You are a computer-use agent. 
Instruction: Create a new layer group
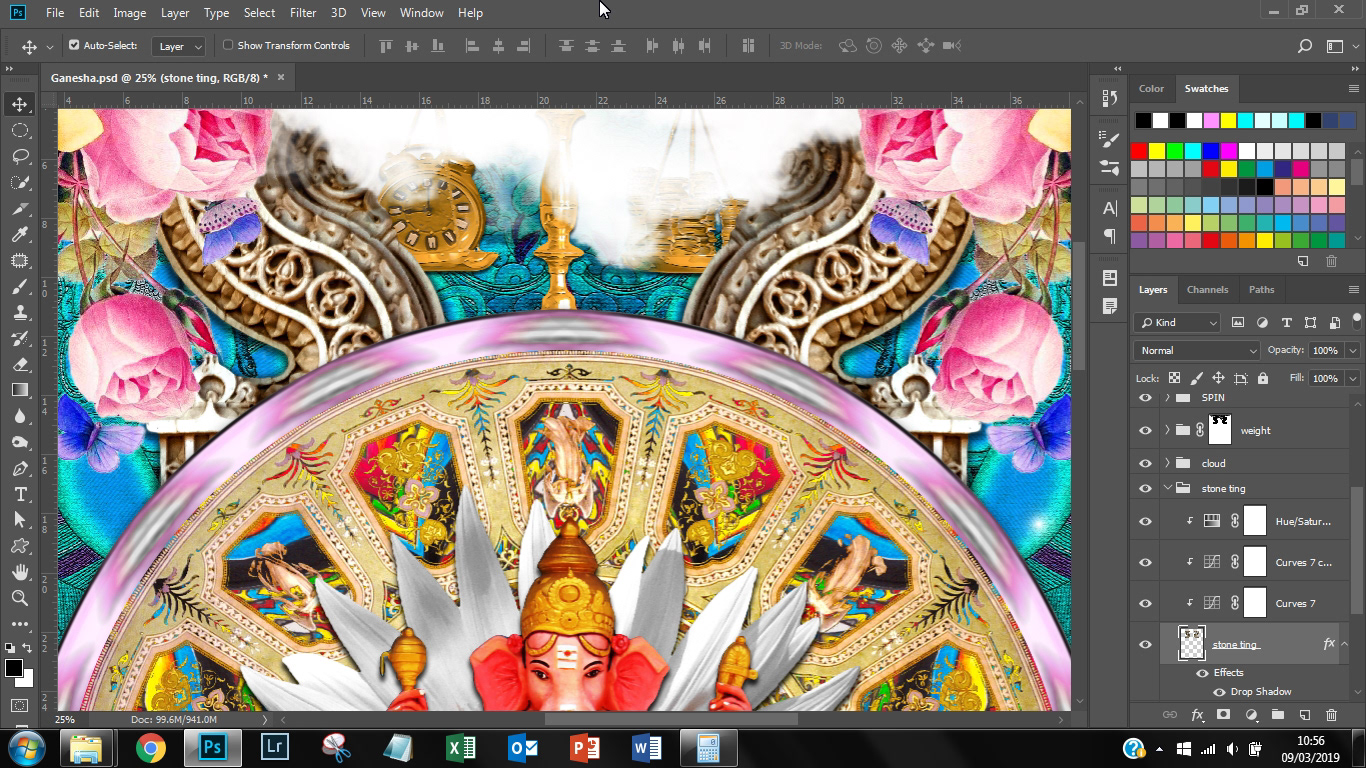[x=1277, y=715]
